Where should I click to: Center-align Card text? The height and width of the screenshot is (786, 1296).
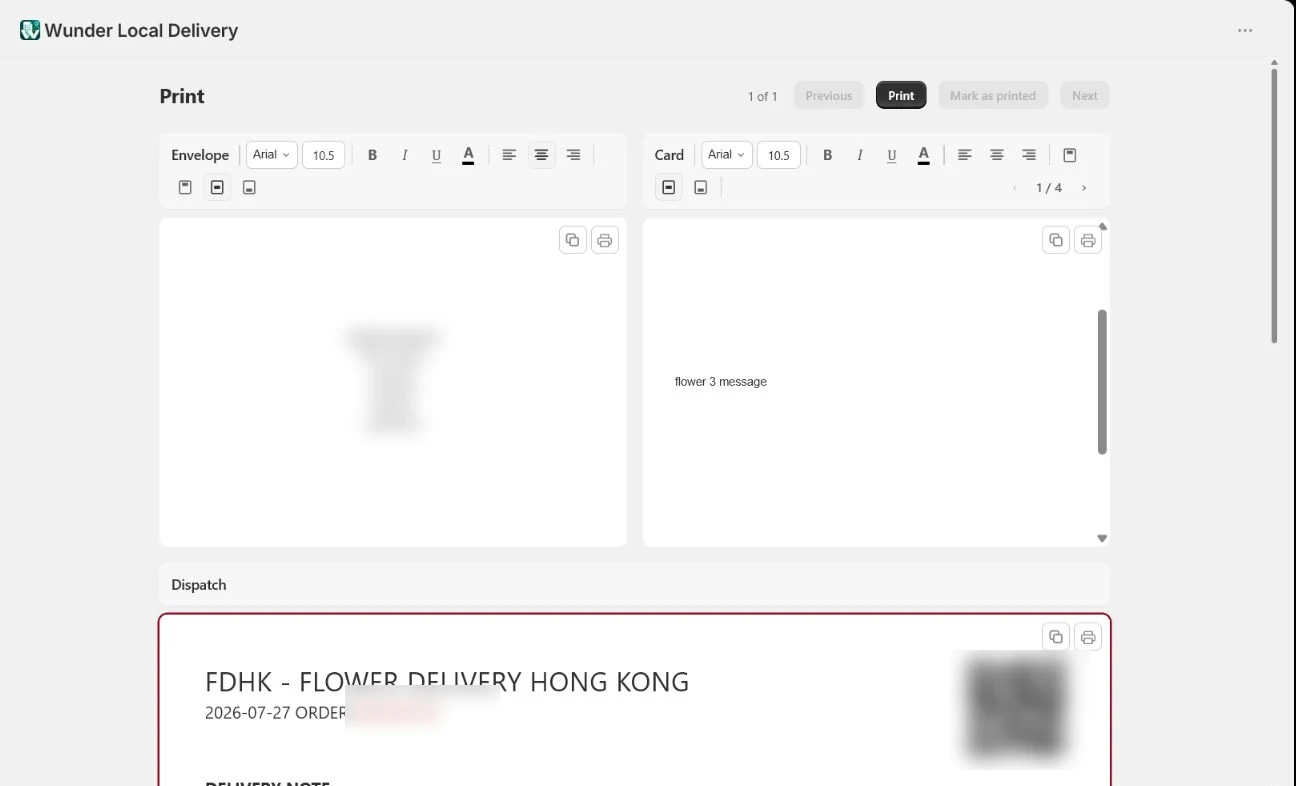997,155
